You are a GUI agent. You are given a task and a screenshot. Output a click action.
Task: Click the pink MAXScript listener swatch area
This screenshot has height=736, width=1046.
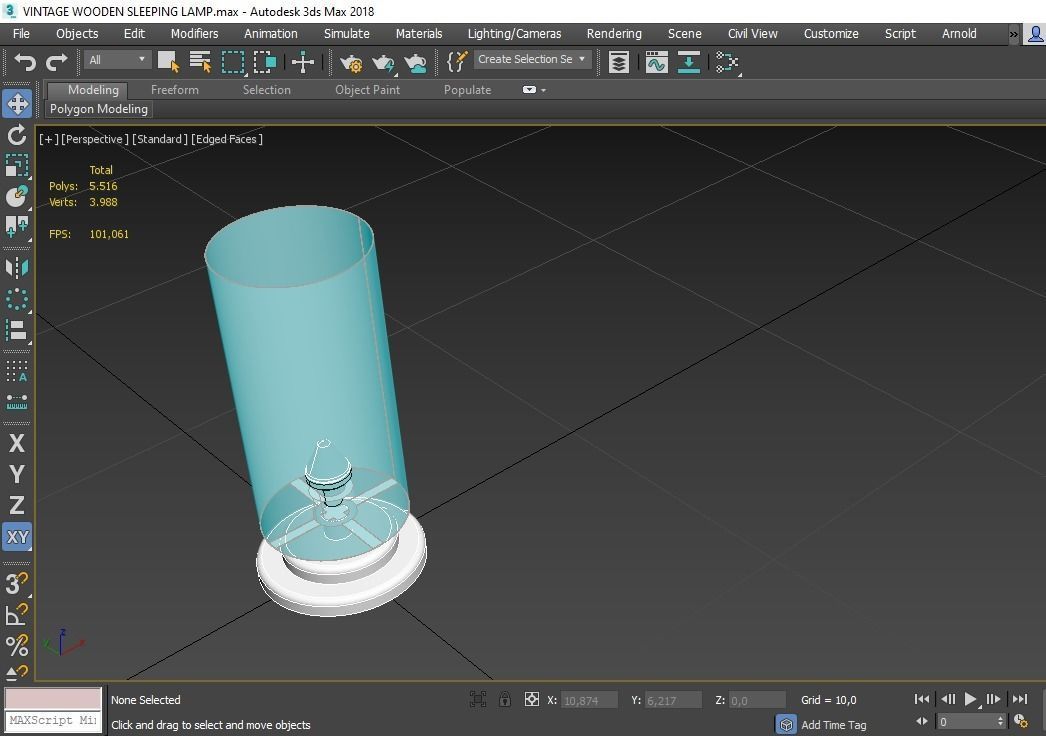(x=53, y=699)
